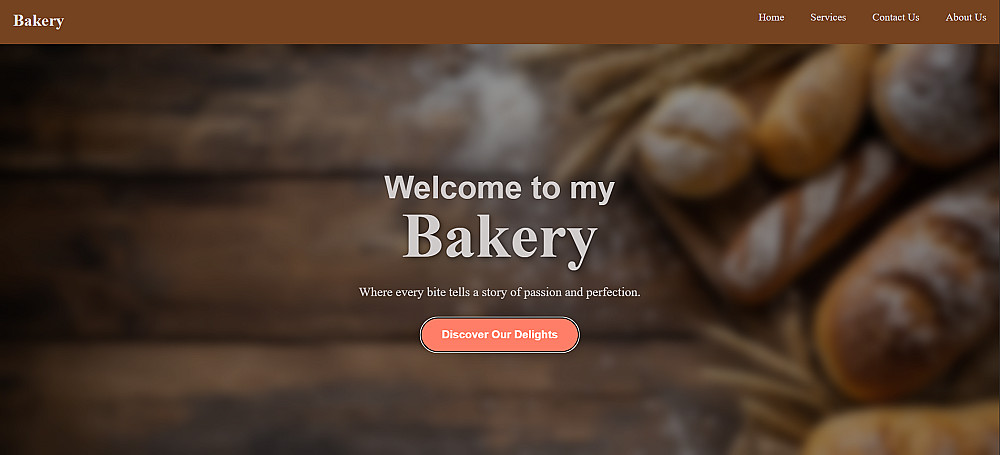Click the dark wooden planks background
The width and height of the screenshot is (1000, 455).
(x=191, y=255)
